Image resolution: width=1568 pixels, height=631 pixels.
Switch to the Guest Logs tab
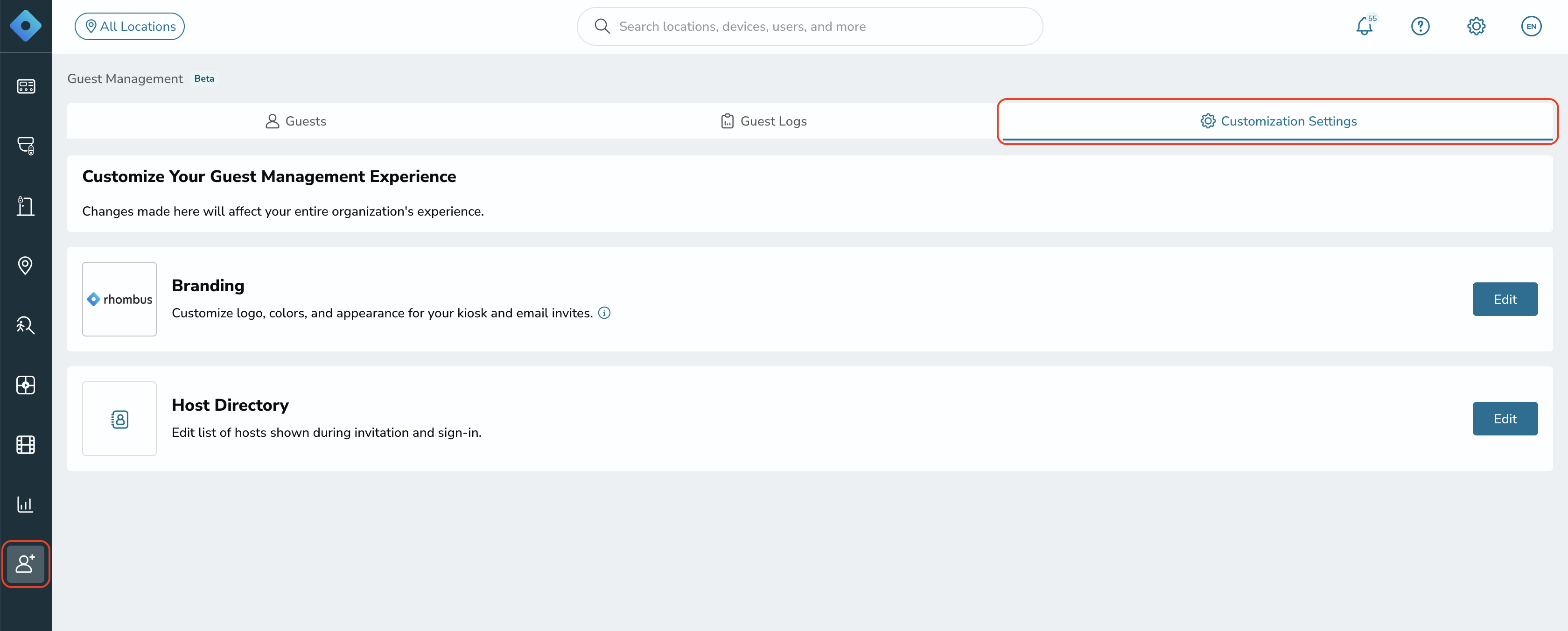point(764,121)
